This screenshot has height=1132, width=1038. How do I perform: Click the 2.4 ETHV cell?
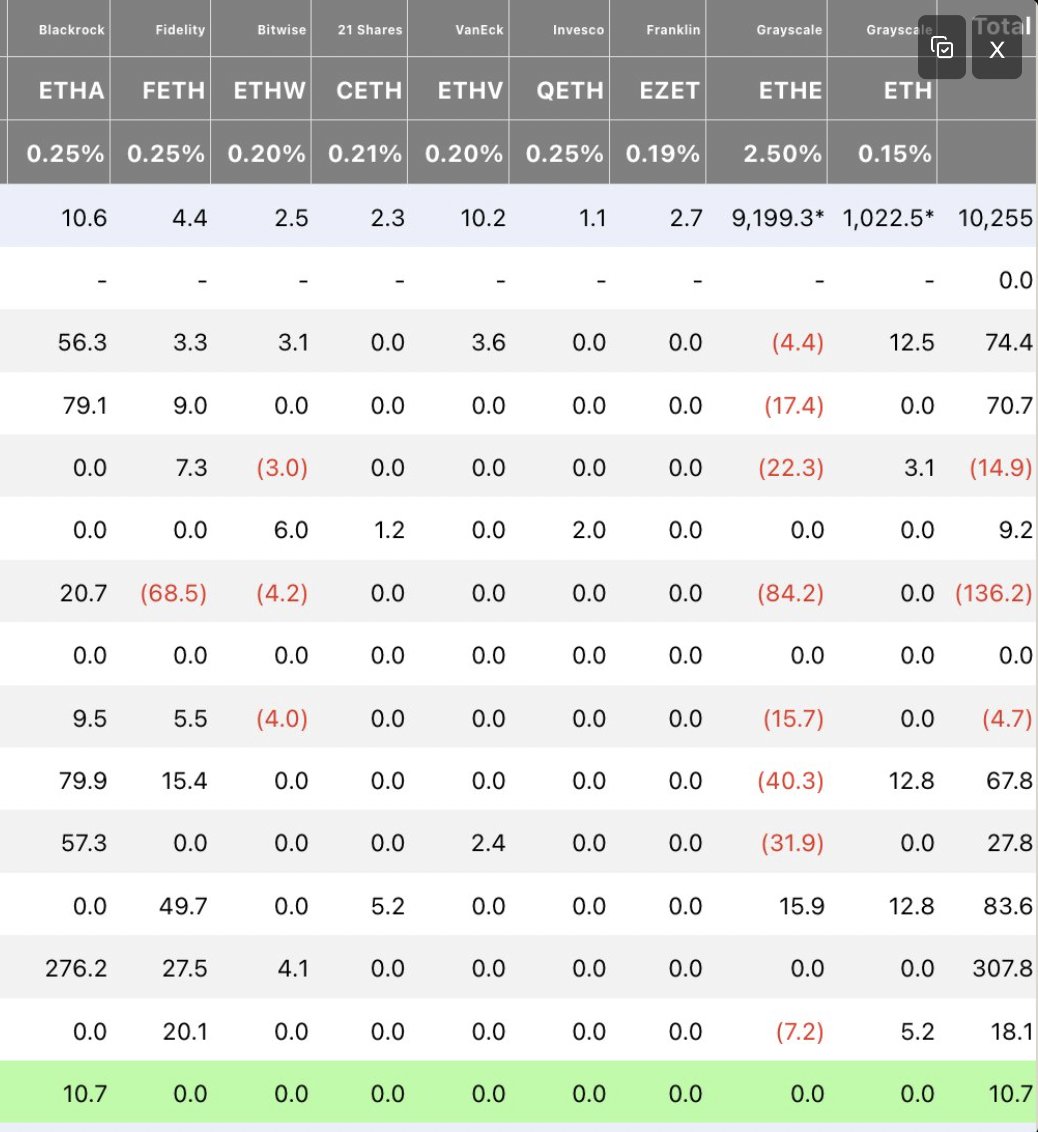coord(489,843)
